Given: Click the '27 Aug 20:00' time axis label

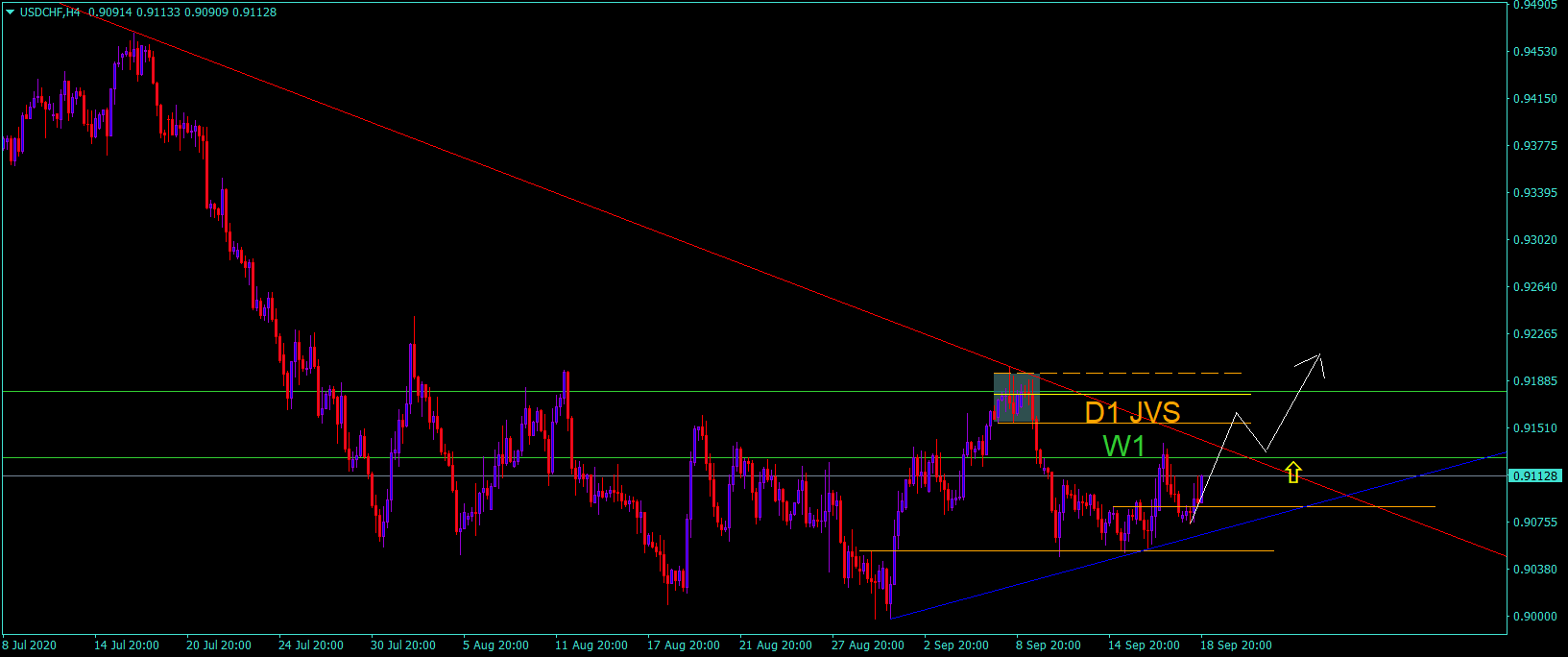Looking at the screenshot, I should tap(868, 645).
